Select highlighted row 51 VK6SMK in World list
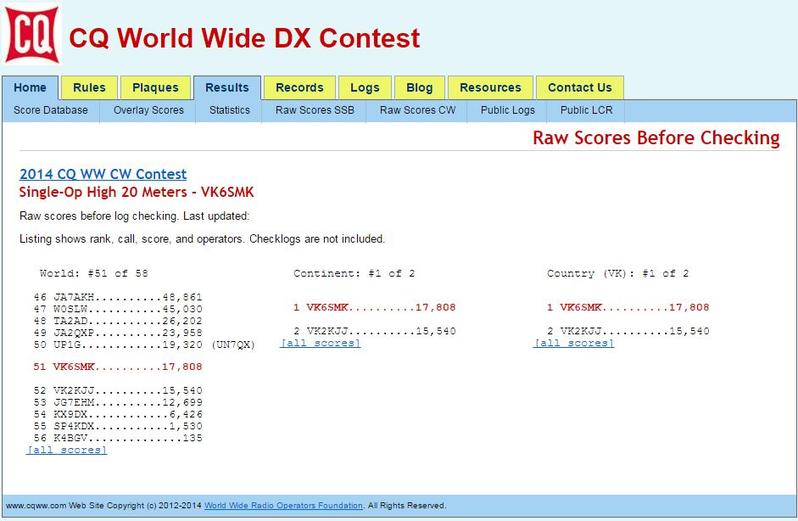 coord(118,367)
